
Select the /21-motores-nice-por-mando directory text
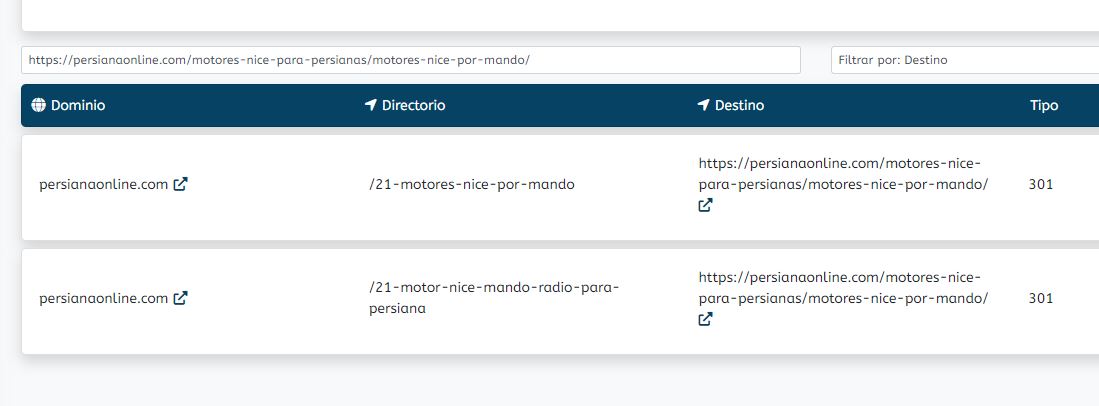[472, 184]
